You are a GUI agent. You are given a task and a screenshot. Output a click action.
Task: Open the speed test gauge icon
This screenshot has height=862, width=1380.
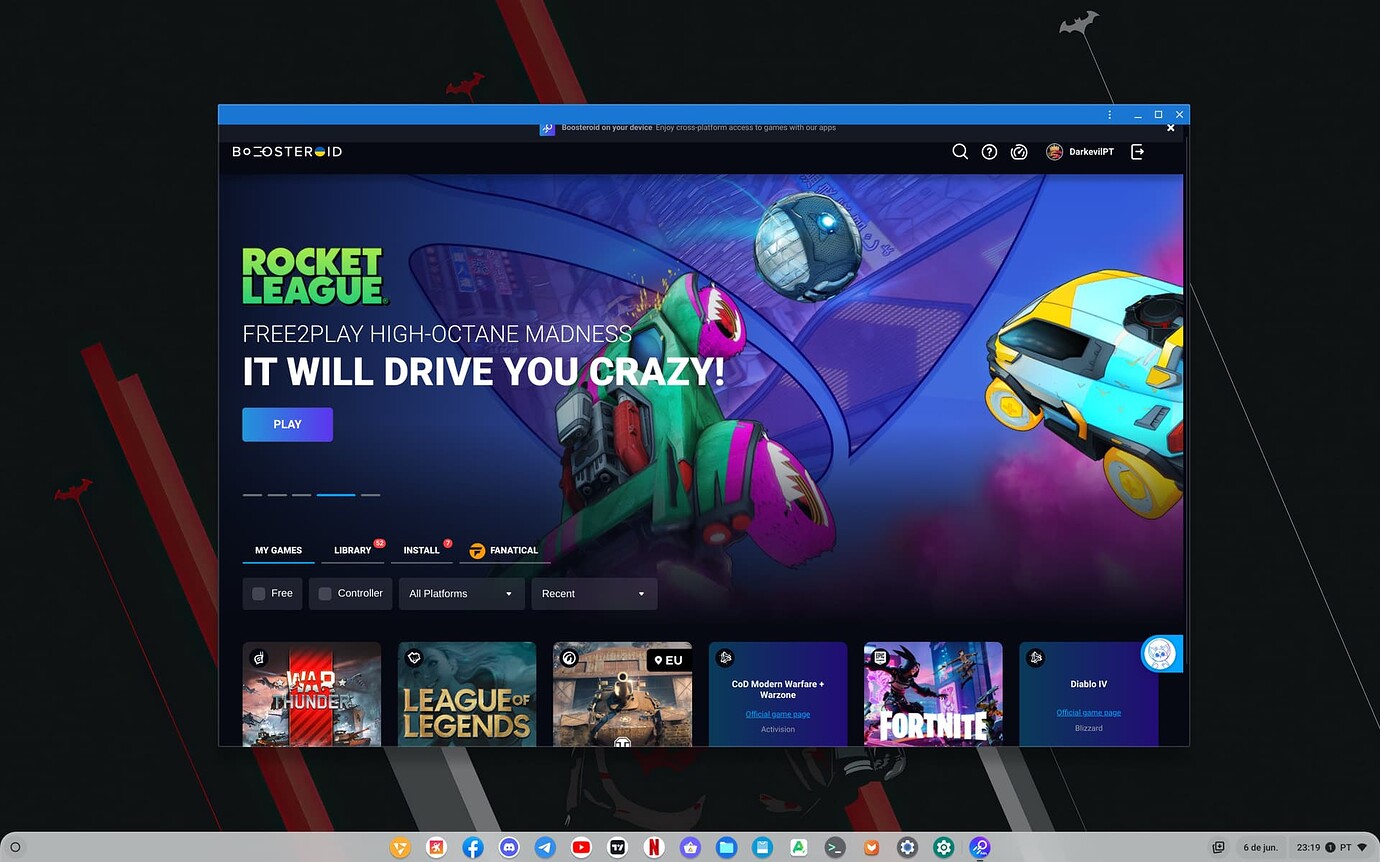1019,152
